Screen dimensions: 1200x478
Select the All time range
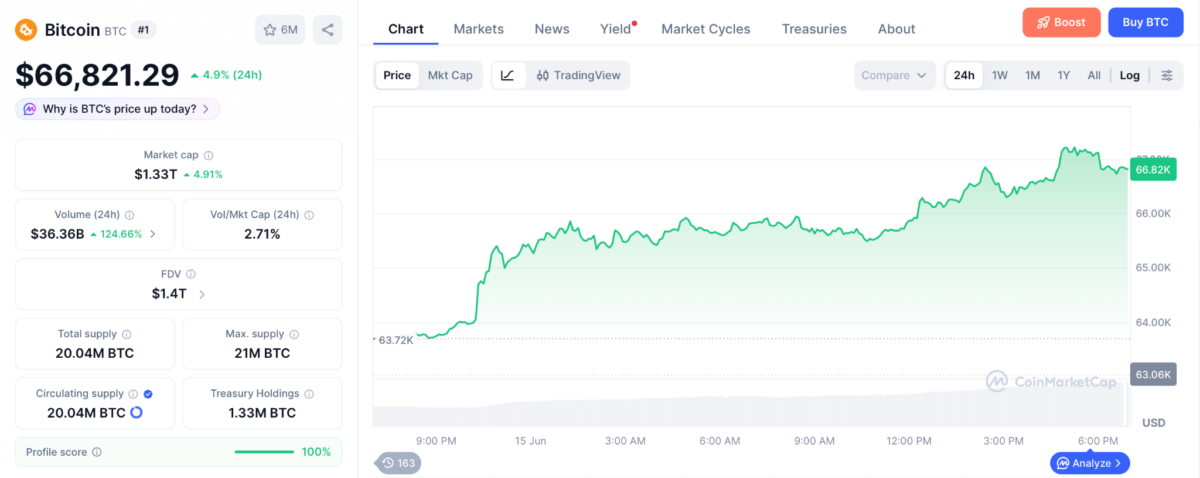(1094, 75)
